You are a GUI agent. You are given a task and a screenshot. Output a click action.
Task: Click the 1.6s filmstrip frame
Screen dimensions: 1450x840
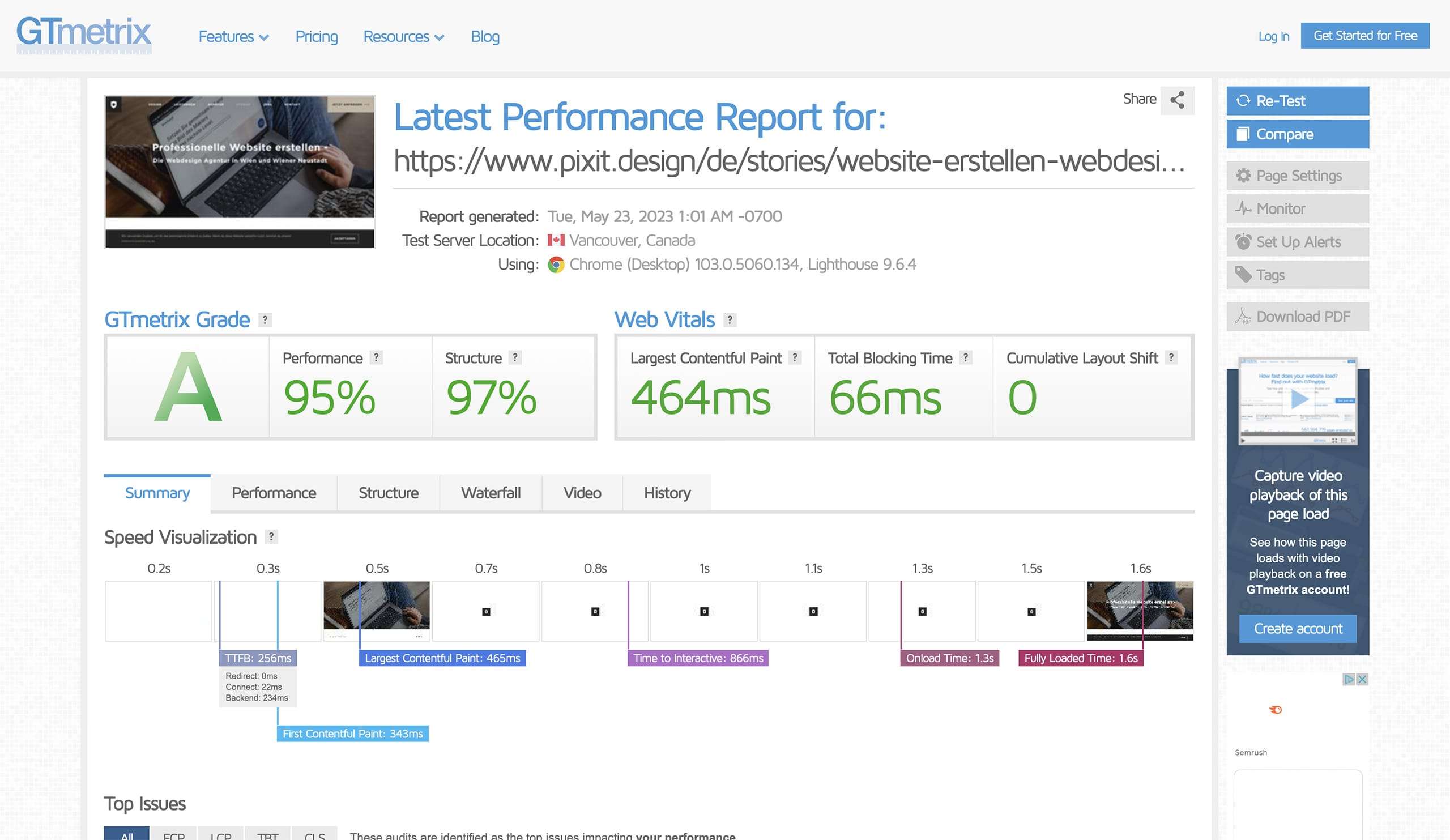(x=1140, y=611)
